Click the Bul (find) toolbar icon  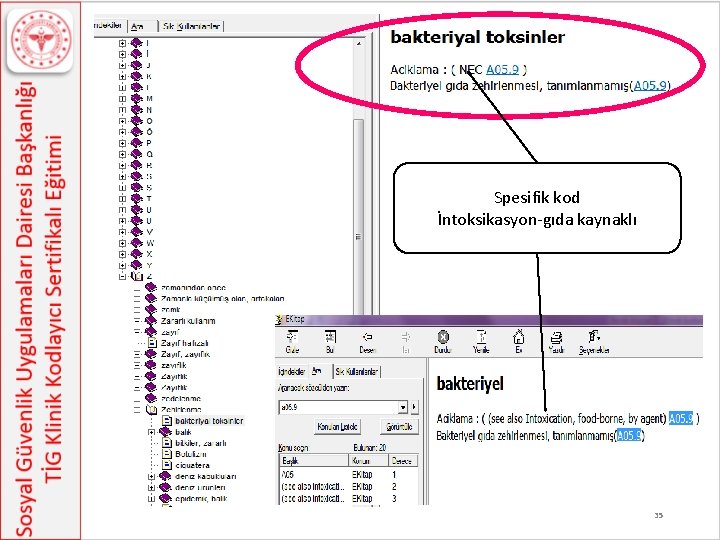coord(330,338)
